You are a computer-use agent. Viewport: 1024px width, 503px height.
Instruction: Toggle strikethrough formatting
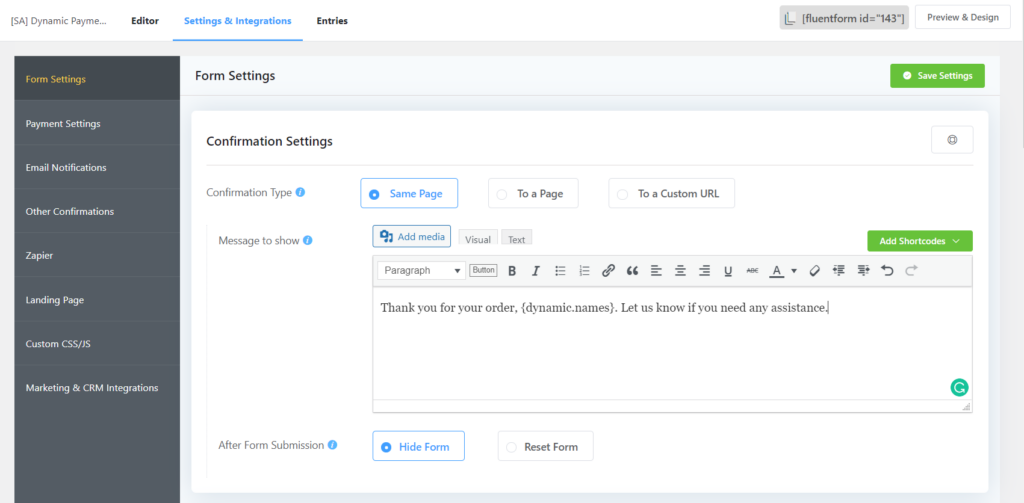coord(752,270)
